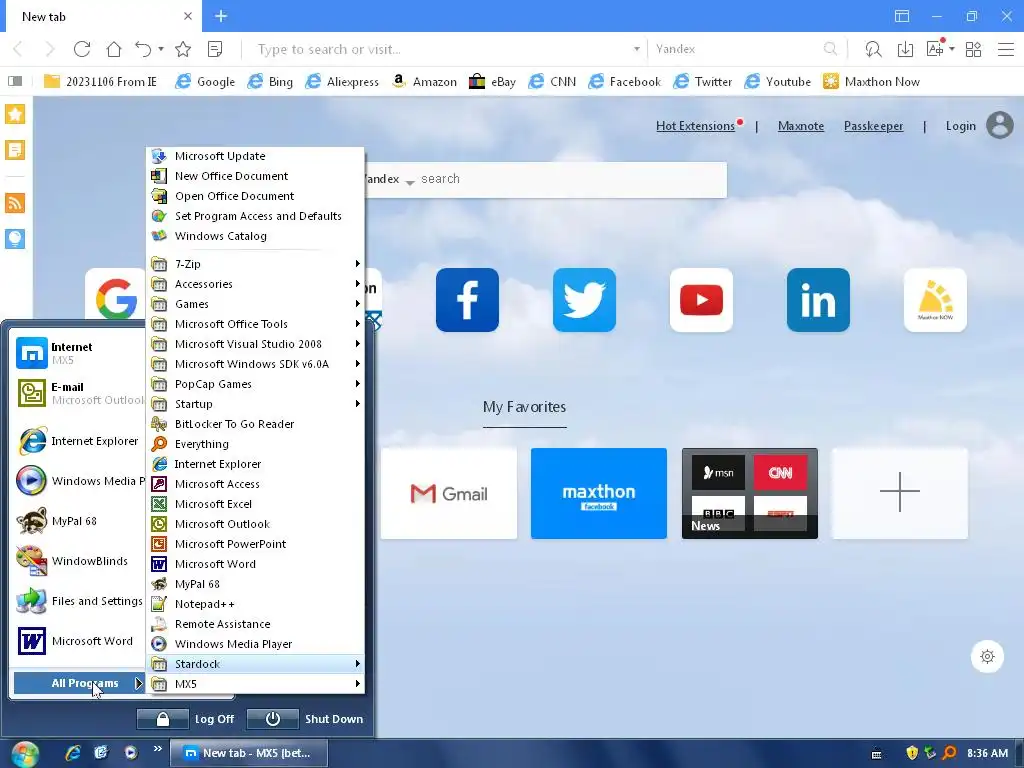Viewport: 1024px width, 768px height.
Task: Click the undo closed tab arrow icon
Action: point(143,49)
